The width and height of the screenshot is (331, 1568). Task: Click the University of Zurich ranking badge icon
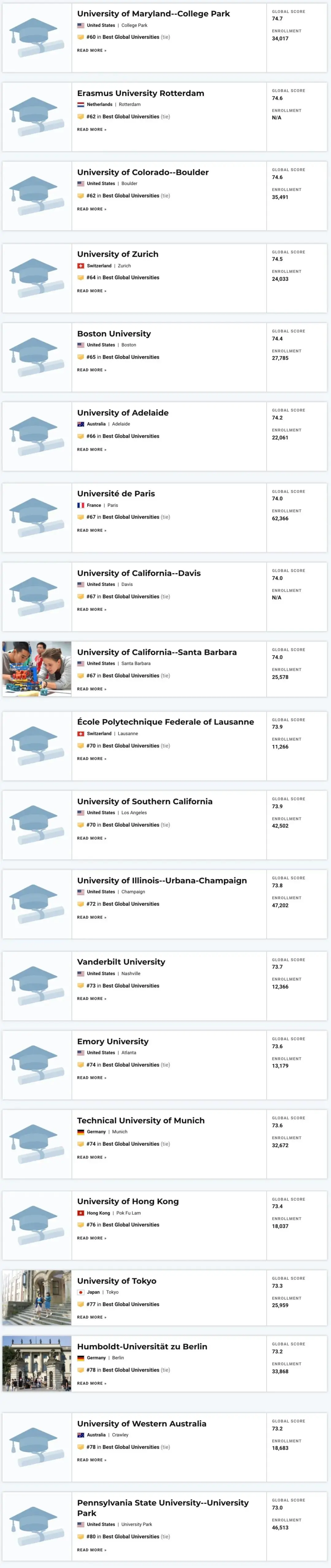coord(80,278)
